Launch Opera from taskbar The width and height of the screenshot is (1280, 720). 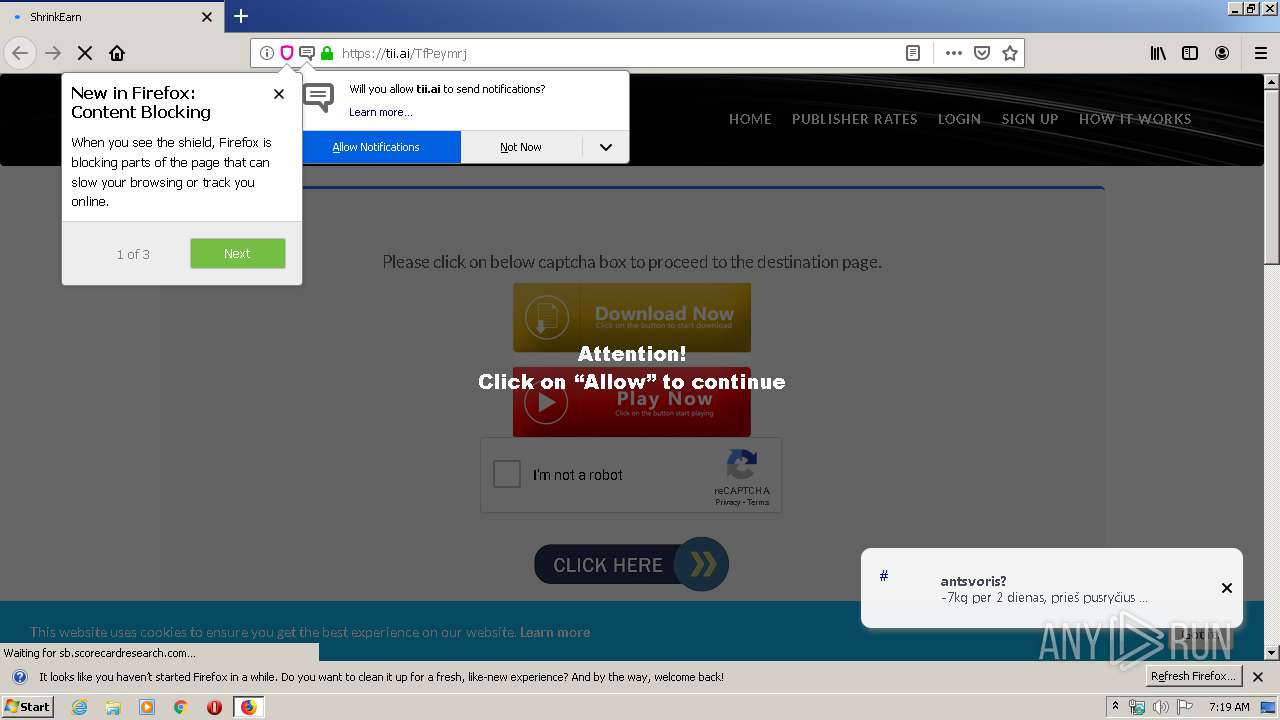click(214, 707)
